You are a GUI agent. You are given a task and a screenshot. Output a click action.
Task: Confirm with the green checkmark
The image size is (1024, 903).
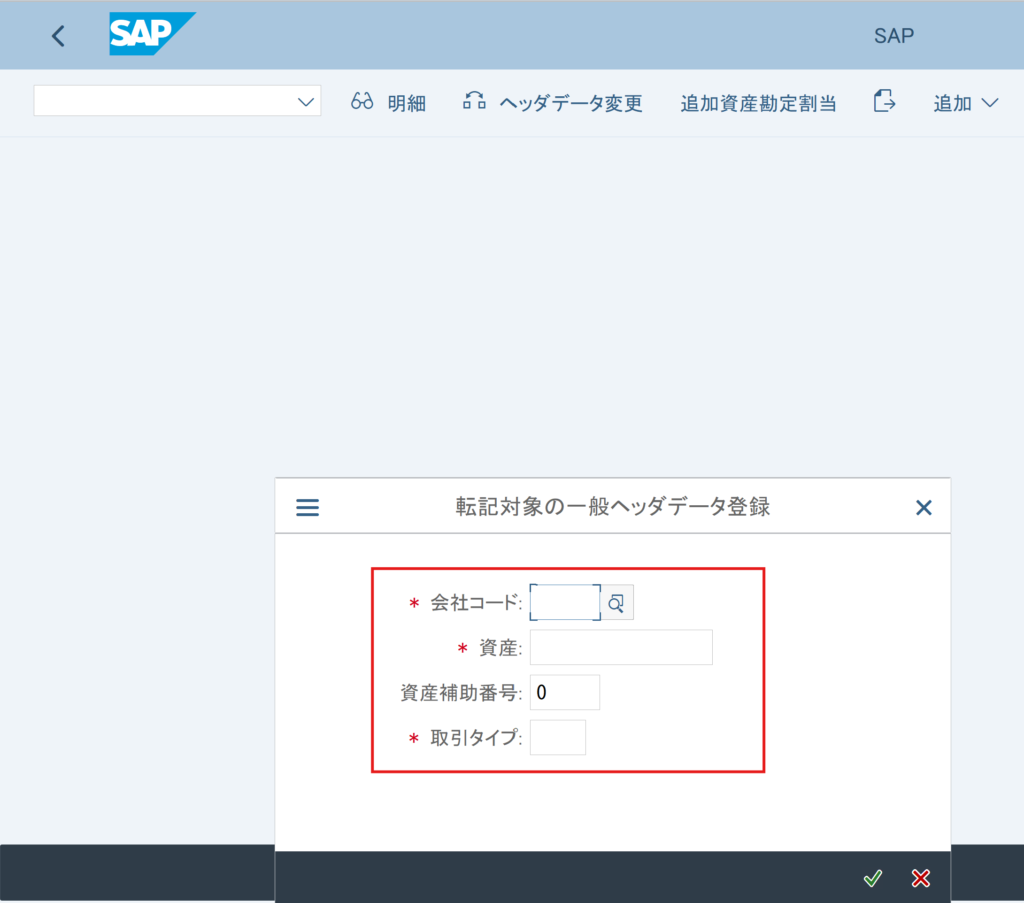873,878
